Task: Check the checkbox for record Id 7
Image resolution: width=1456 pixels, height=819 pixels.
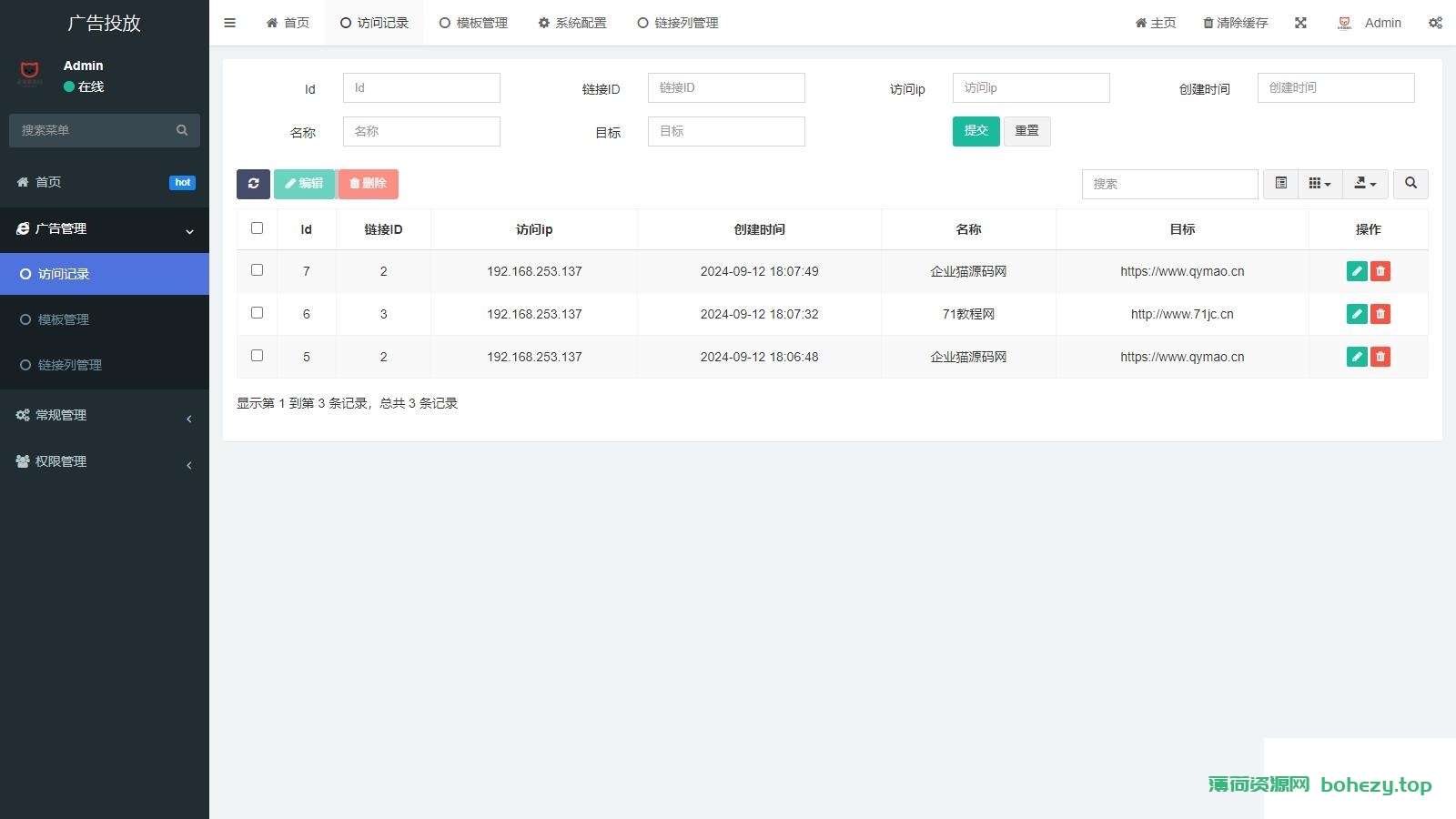Action: point(257,270)
